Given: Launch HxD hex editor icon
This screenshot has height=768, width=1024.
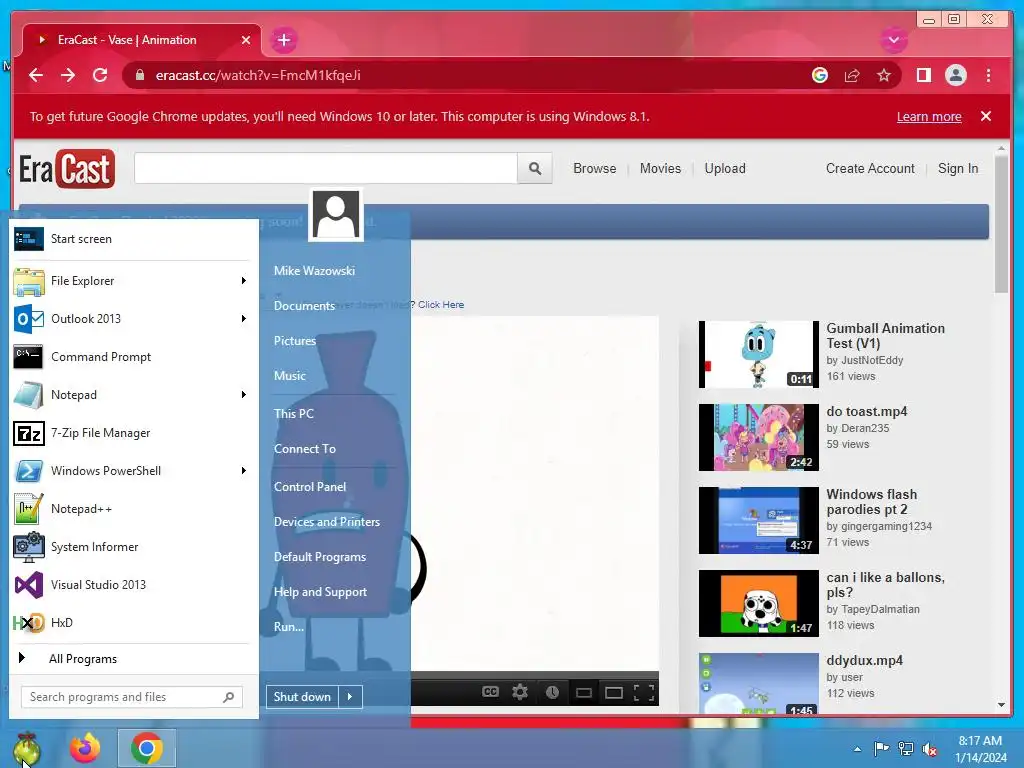Looking at the screenshot, I should click(x=29, y=622).
